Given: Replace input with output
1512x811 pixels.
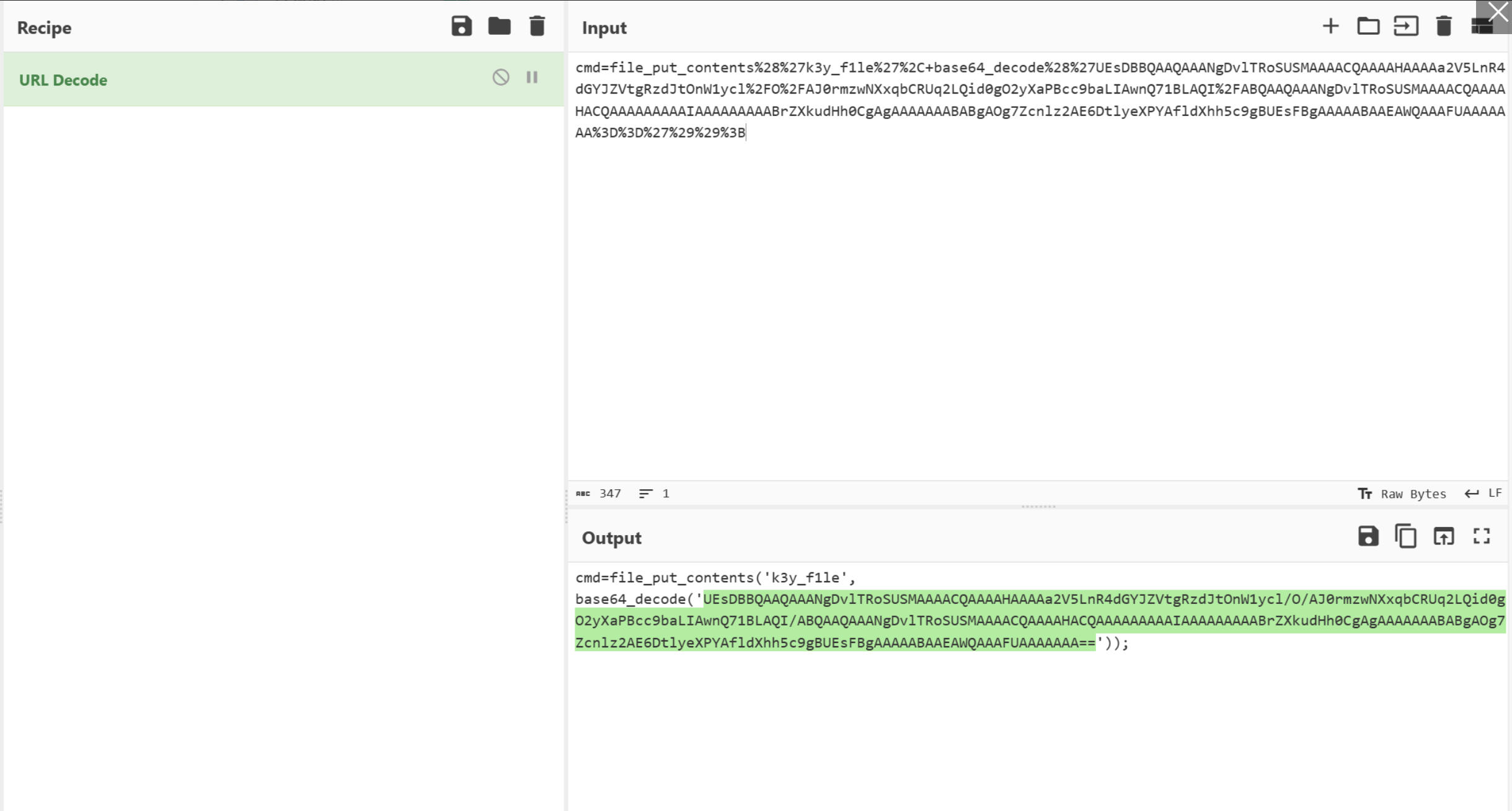Looking at the screenshot, I should tap(1444, 536).
